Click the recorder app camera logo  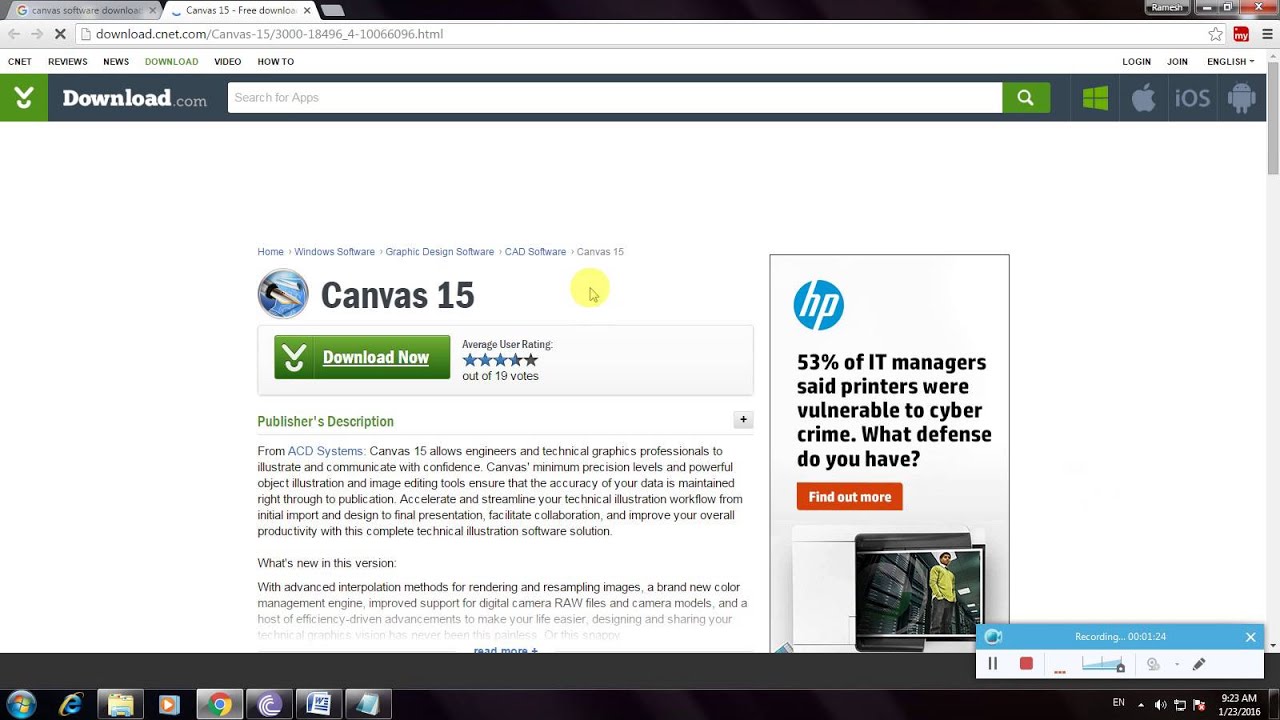coord(993,637)
